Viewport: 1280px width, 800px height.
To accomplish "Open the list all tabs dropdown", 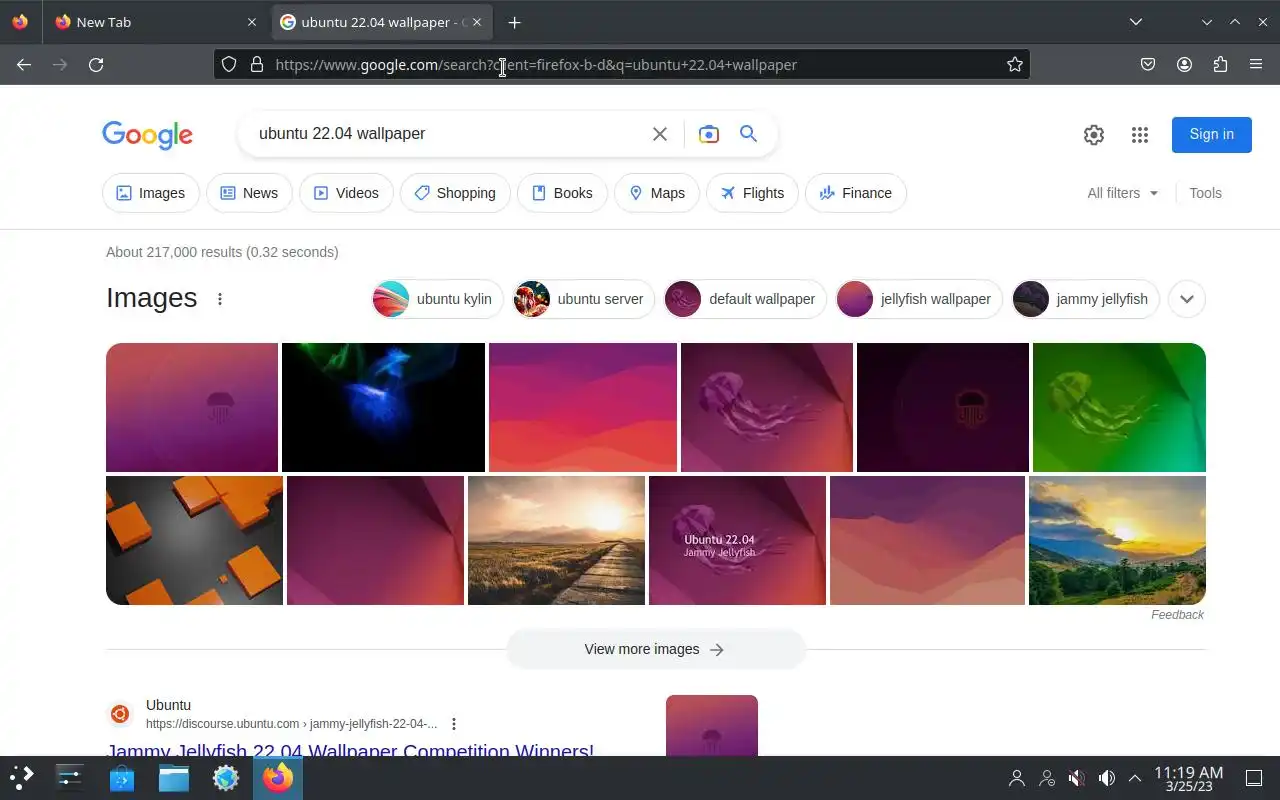I will pyautogui.click(x=1136, y=22).
